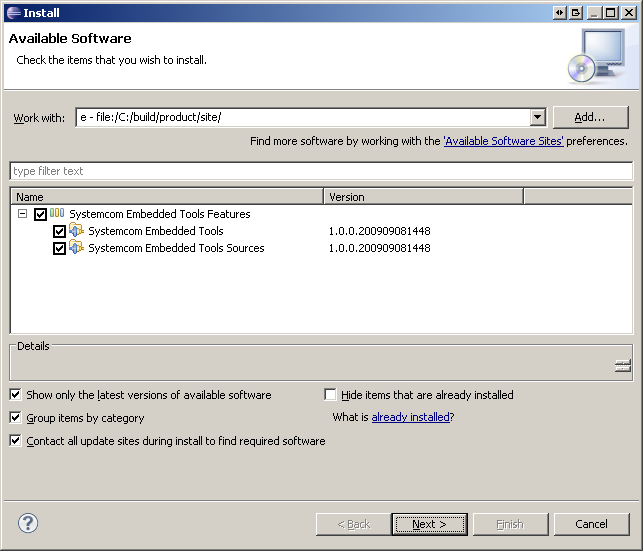Select the Systemcom Embedded Tools Features row text
The height and width of the screenshot is (551, 643).
160,214
